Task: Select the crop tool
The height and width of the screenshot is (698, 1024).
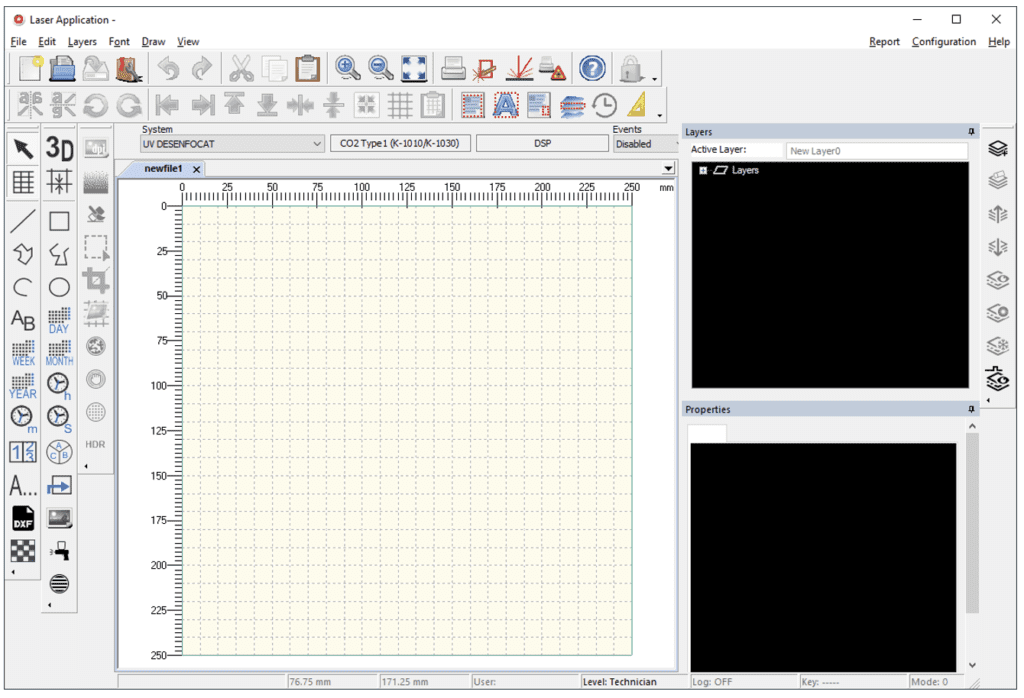Action: click(x=96, y=281)
